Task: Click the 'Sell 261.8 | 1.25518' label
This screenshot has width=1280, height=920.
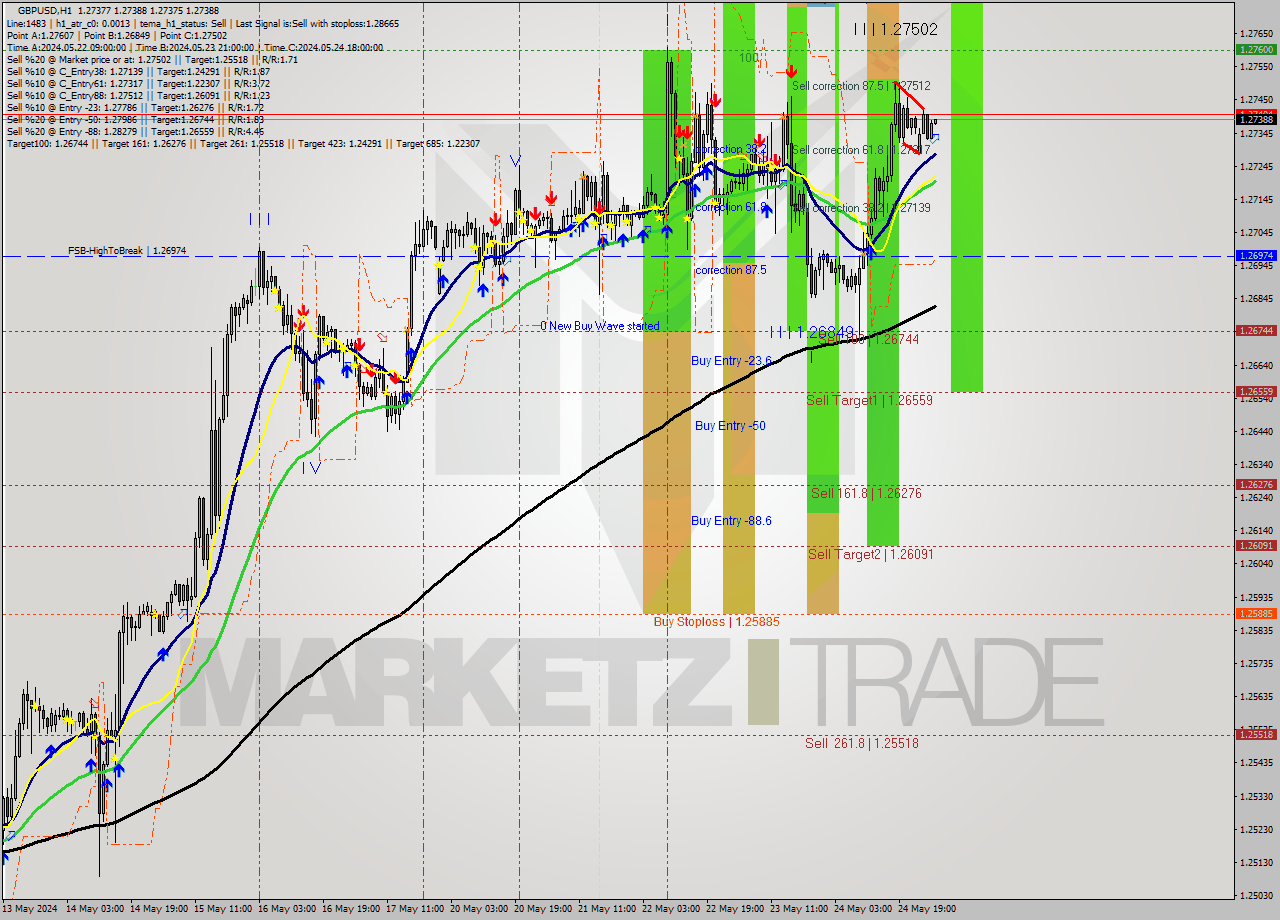Action: point(862,743)
